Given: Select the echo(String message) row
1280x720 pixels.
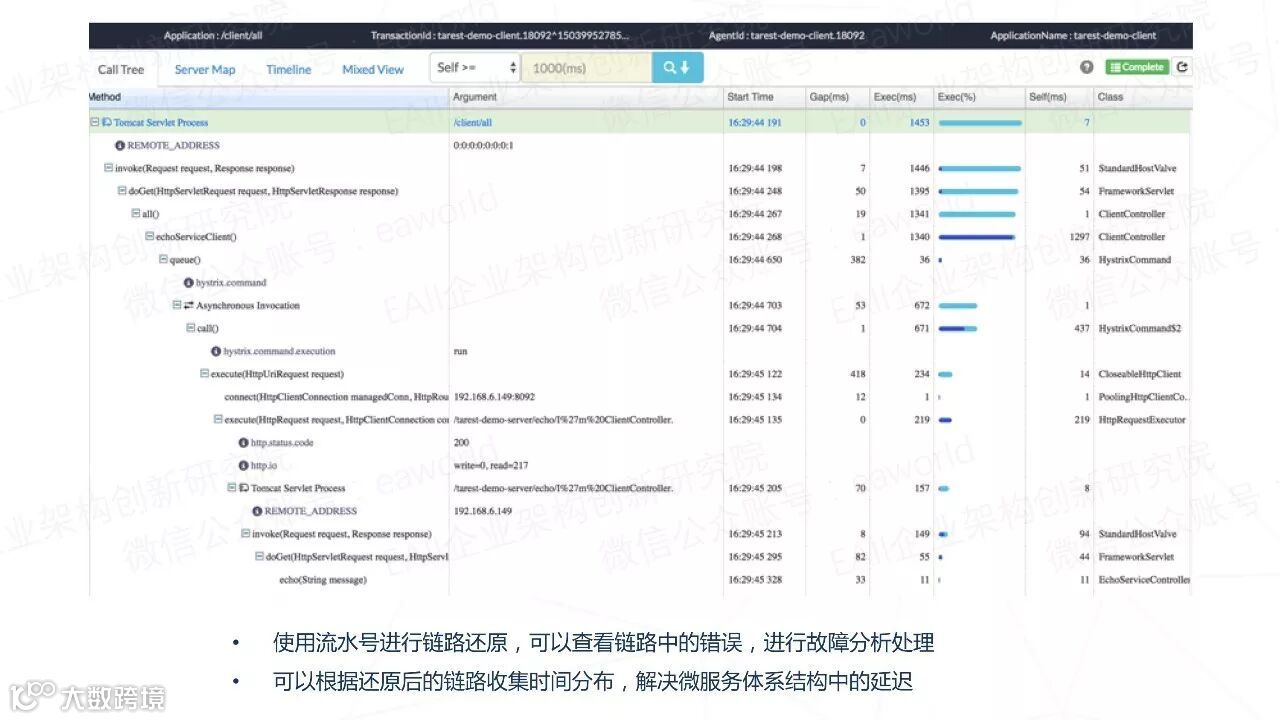Looking at the screenshot, I should (x=640, y=580).
